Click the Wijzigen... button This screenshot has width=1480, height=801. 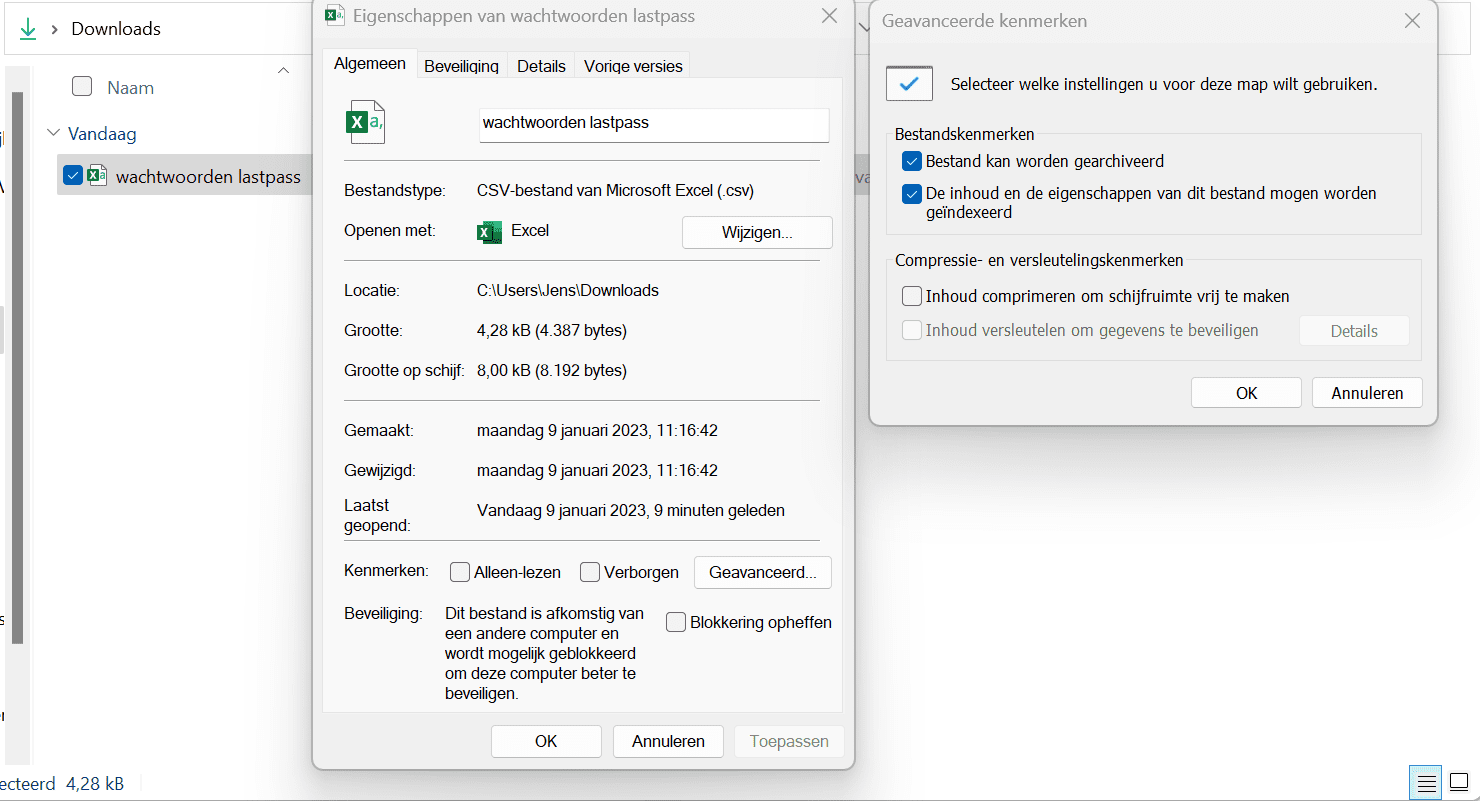coord(757,232)
